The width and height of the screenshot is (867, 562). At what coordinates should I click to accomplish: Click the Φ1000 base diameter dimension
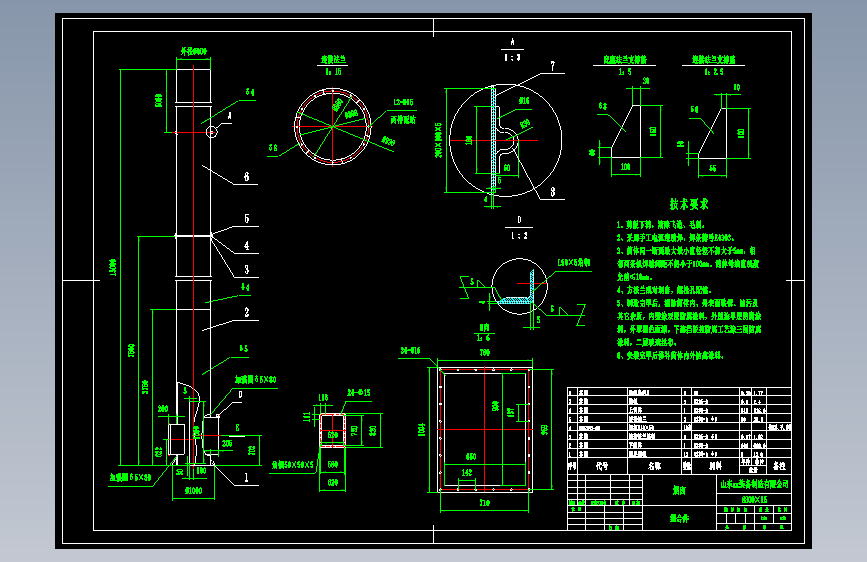tap(193, 491)
